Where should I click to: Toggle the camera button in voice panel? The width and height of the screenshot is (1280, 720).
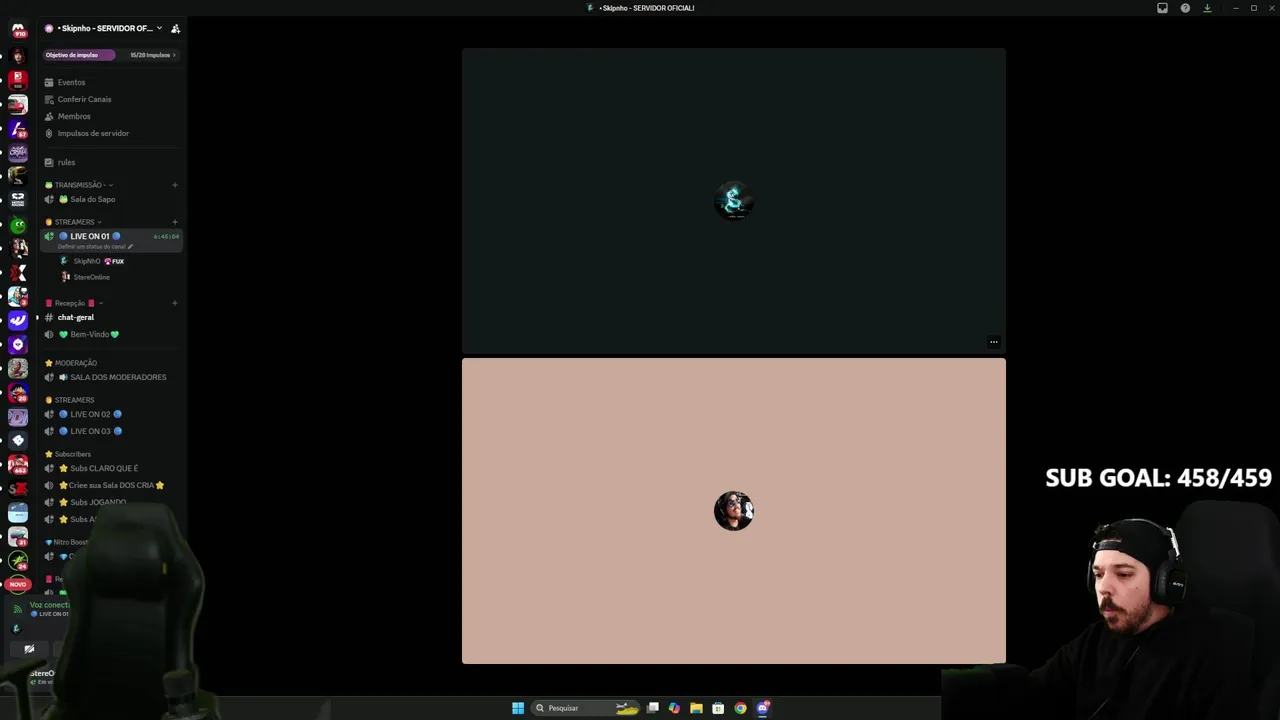click(29, 649)
